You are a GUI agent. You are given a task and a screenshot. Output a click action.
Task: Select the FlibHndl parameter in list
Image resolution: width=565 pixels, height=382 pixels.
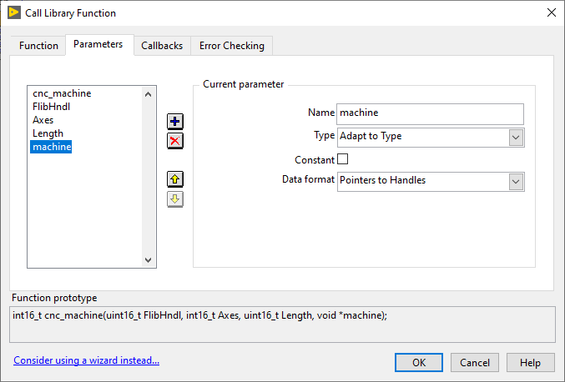tap(51, 107)
